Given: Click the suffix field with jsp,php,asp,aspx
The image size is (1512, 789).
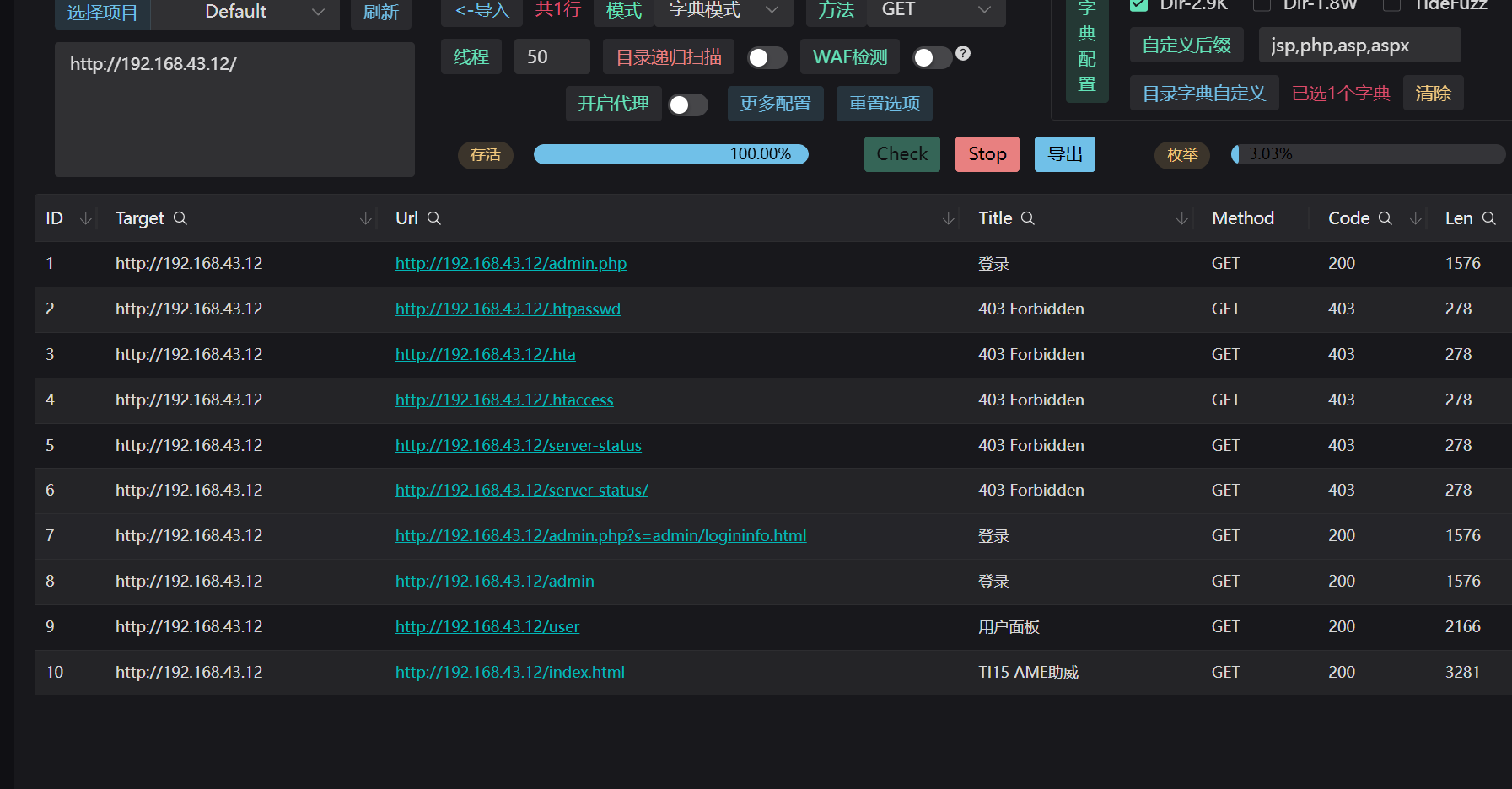Looking at the screenshot, I should (x=1359, y=45).
